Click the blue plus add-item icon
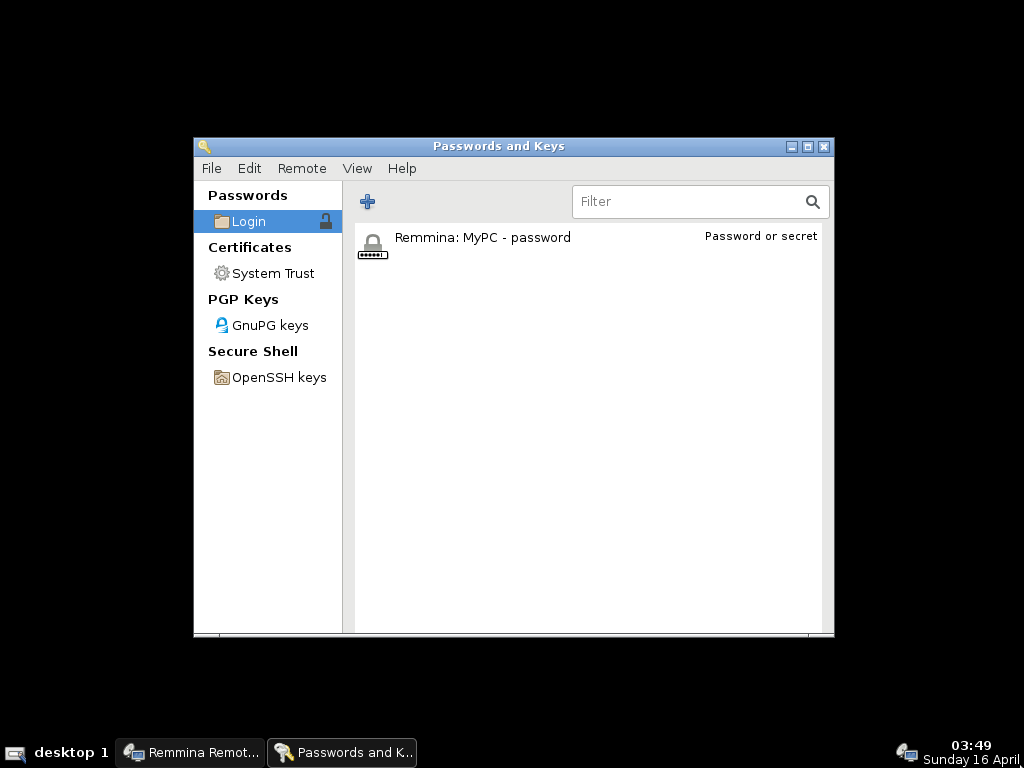The width and height of the screenshot is (1024, 768). [367, 201]
